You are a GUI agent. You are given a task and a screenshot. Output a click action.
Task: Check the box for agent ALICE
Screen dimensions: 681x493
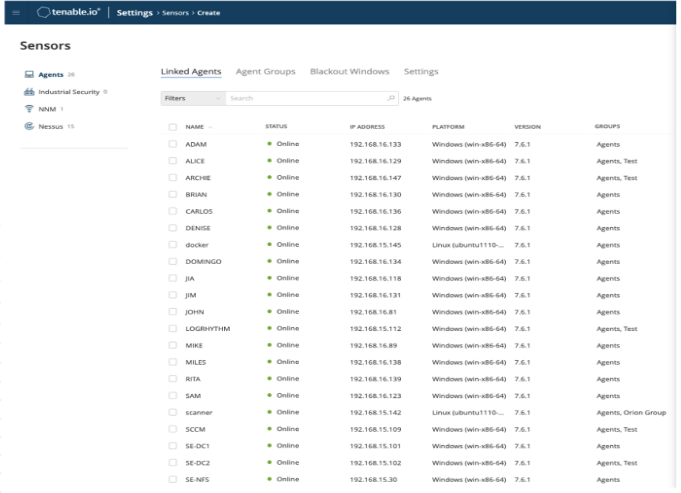click(x=173, y=161)
